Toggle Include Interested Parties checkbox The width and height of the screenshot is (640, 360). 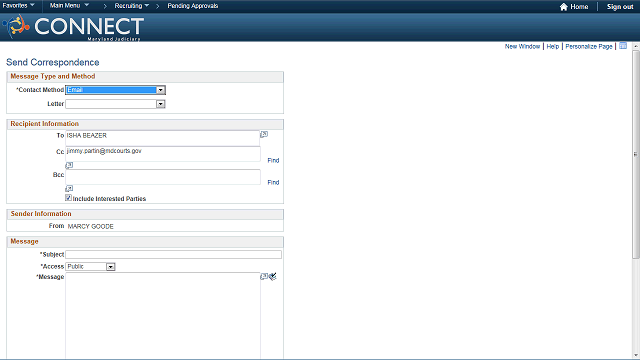point(68,198)
